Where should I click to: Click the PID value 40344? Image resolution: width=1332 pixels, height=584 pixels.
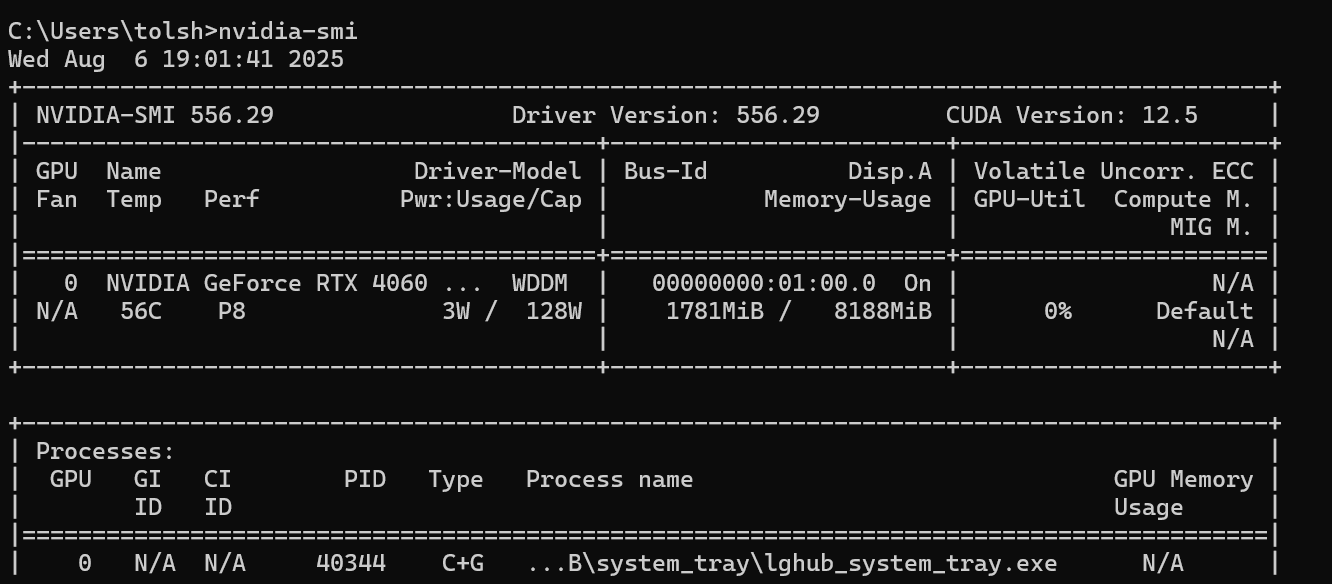pos(351,563)
